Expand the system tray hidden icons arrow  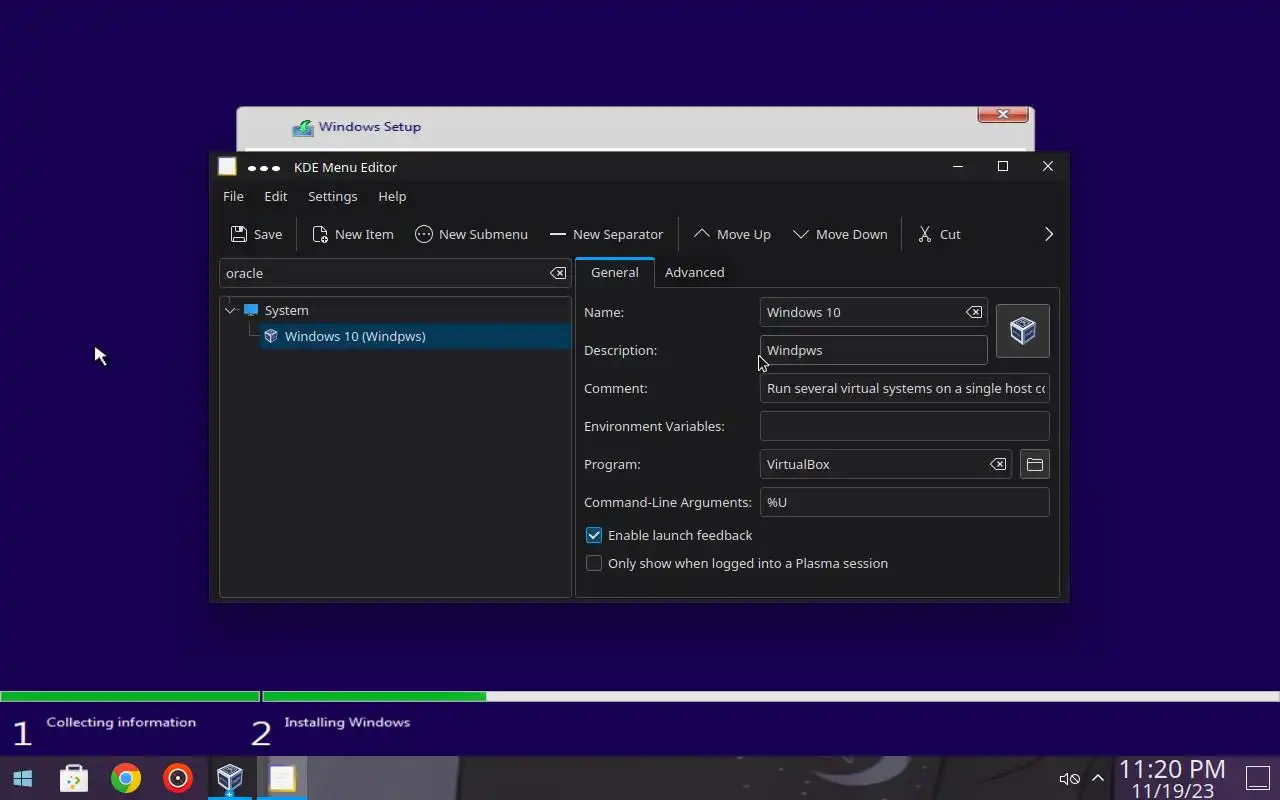coord(1097,778)
